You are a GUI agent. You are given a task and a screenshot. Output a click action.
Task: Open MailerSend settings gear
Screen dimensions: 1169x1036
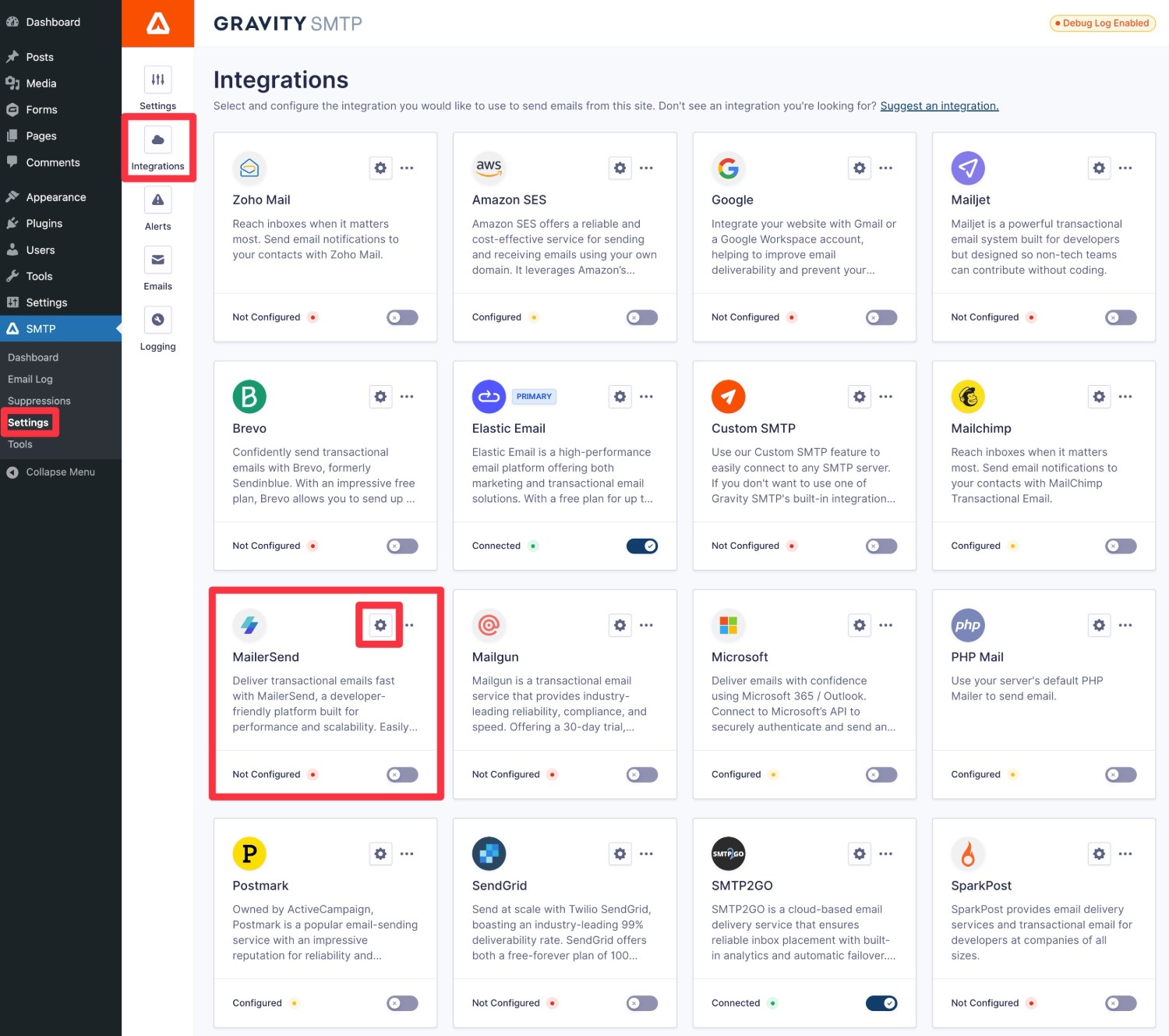point(380,624)
